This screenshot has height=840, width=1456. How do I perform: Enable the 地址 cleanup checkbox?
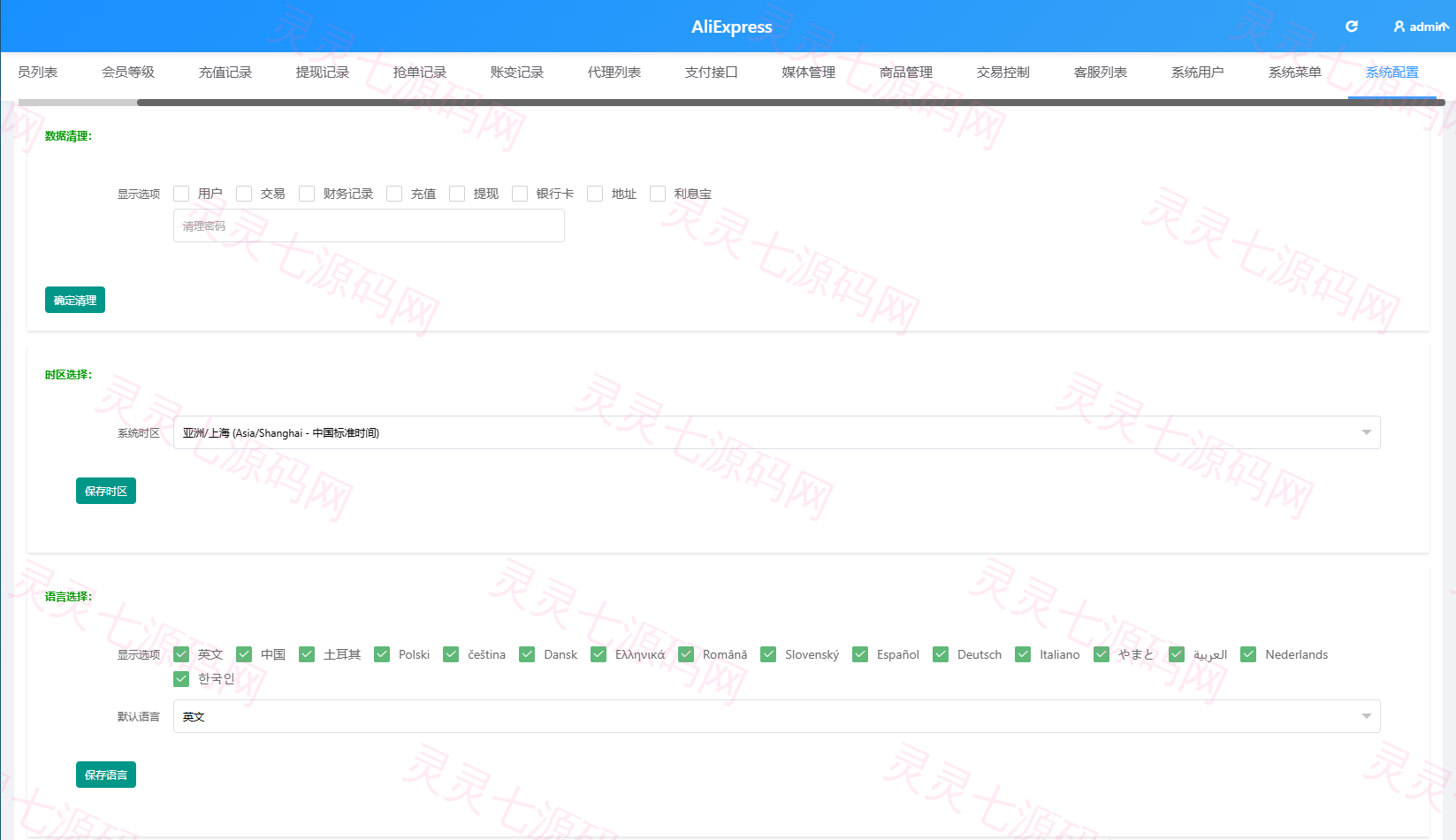[x=595, y=194]
